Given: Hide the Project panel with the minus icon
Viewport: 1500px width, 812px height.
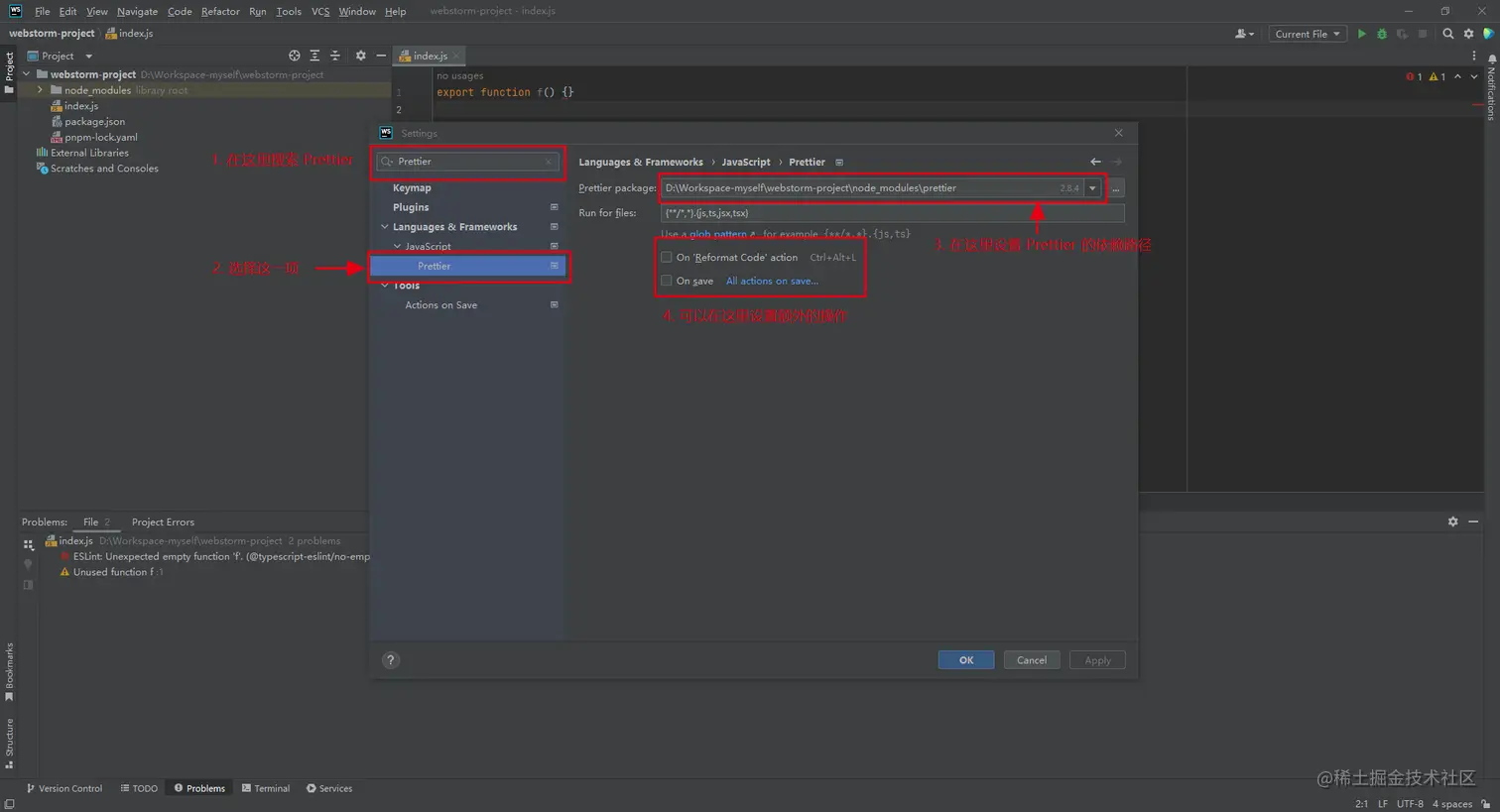Looking at the screenshot, I should pyautogui.click(x=381, y=56).
